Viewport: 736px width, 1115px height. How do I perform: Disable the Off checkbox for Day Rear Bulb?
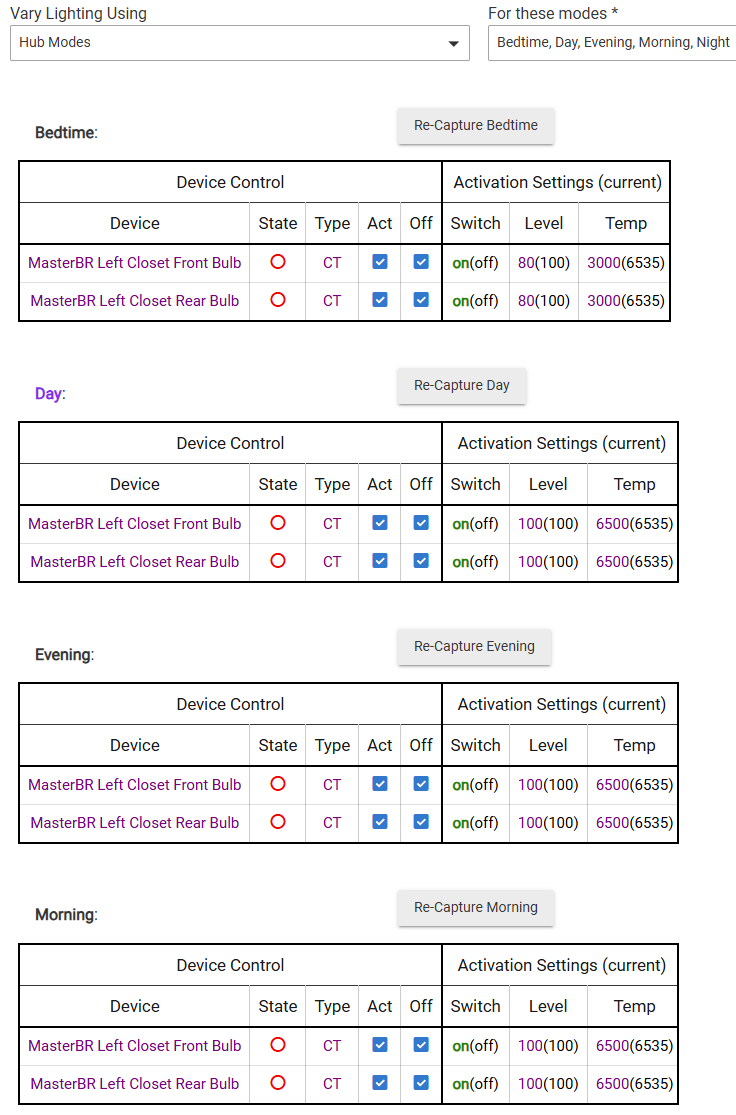click(420, 561)
